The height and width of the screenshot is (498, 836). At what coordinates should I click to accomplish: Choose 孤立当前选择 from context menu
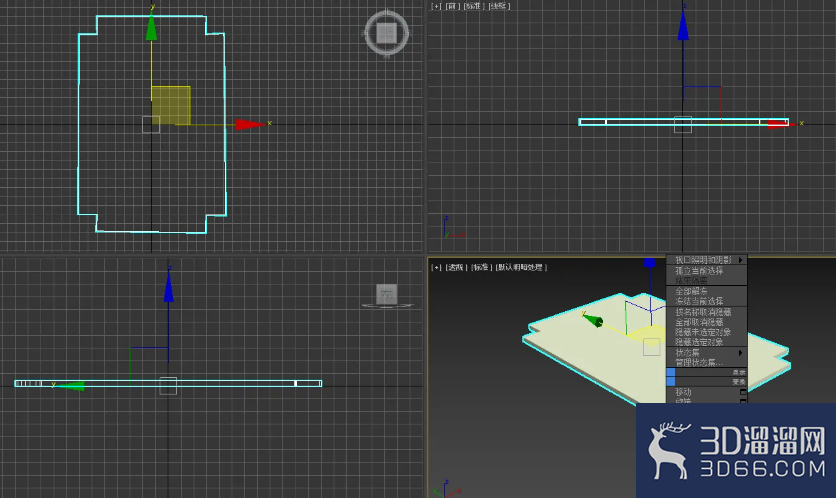point(706,270)
